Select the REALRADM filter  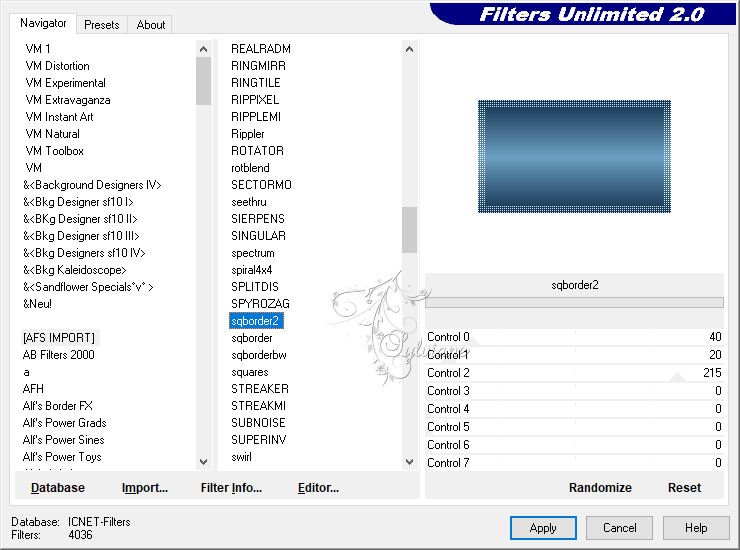point(261,49)
